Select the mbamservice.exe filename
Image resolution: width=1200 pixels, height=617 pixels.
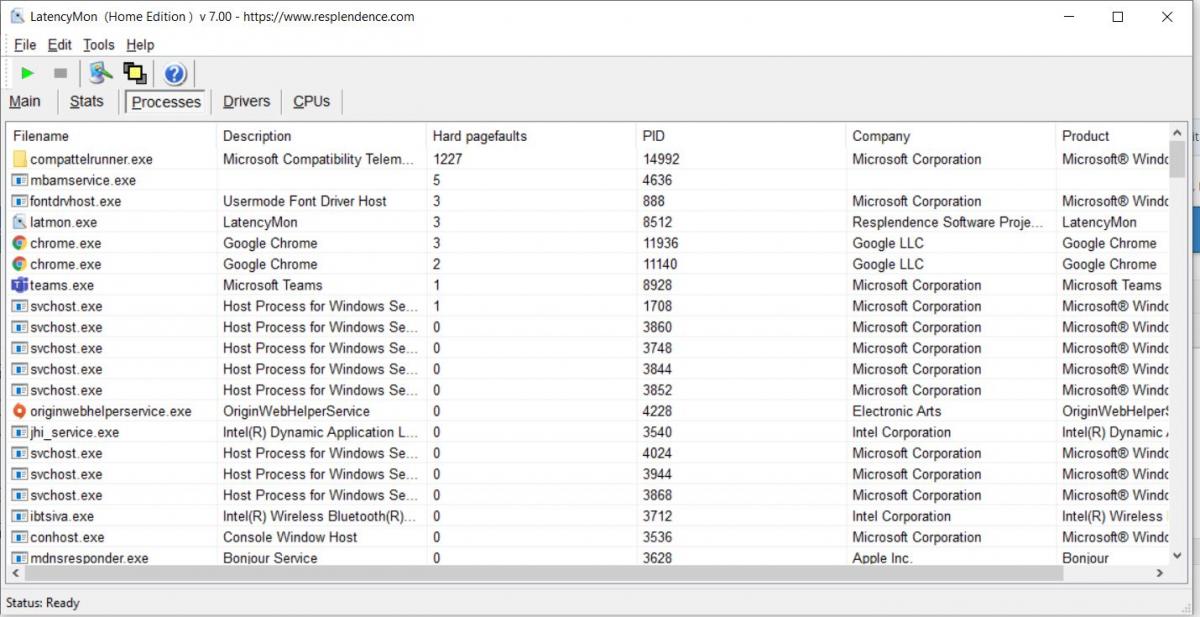(83, 180)
